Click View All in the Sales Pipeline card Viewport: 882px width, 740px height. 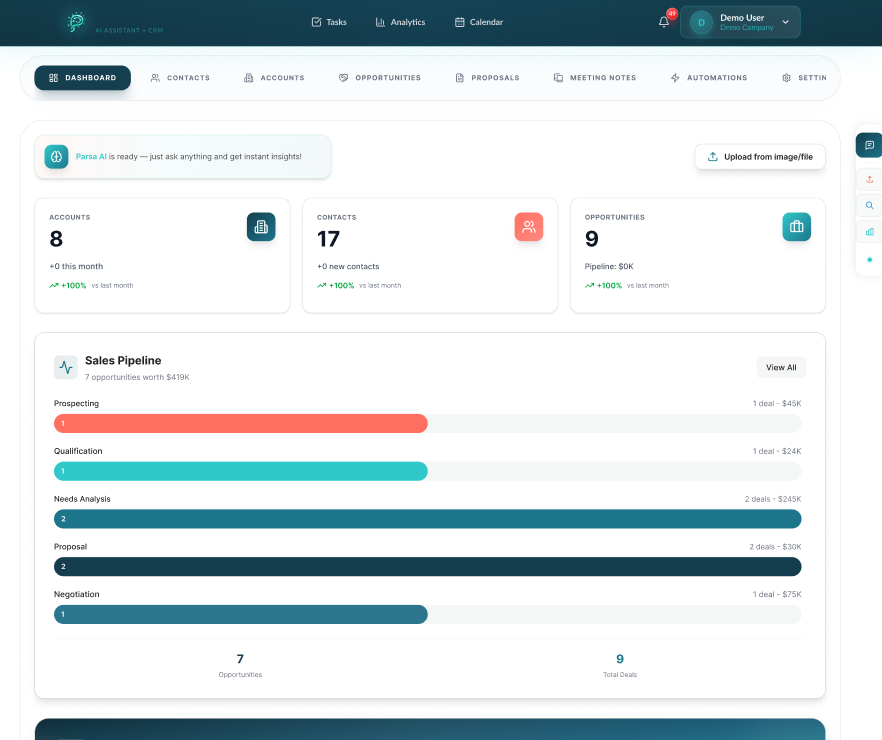(781, 367)
